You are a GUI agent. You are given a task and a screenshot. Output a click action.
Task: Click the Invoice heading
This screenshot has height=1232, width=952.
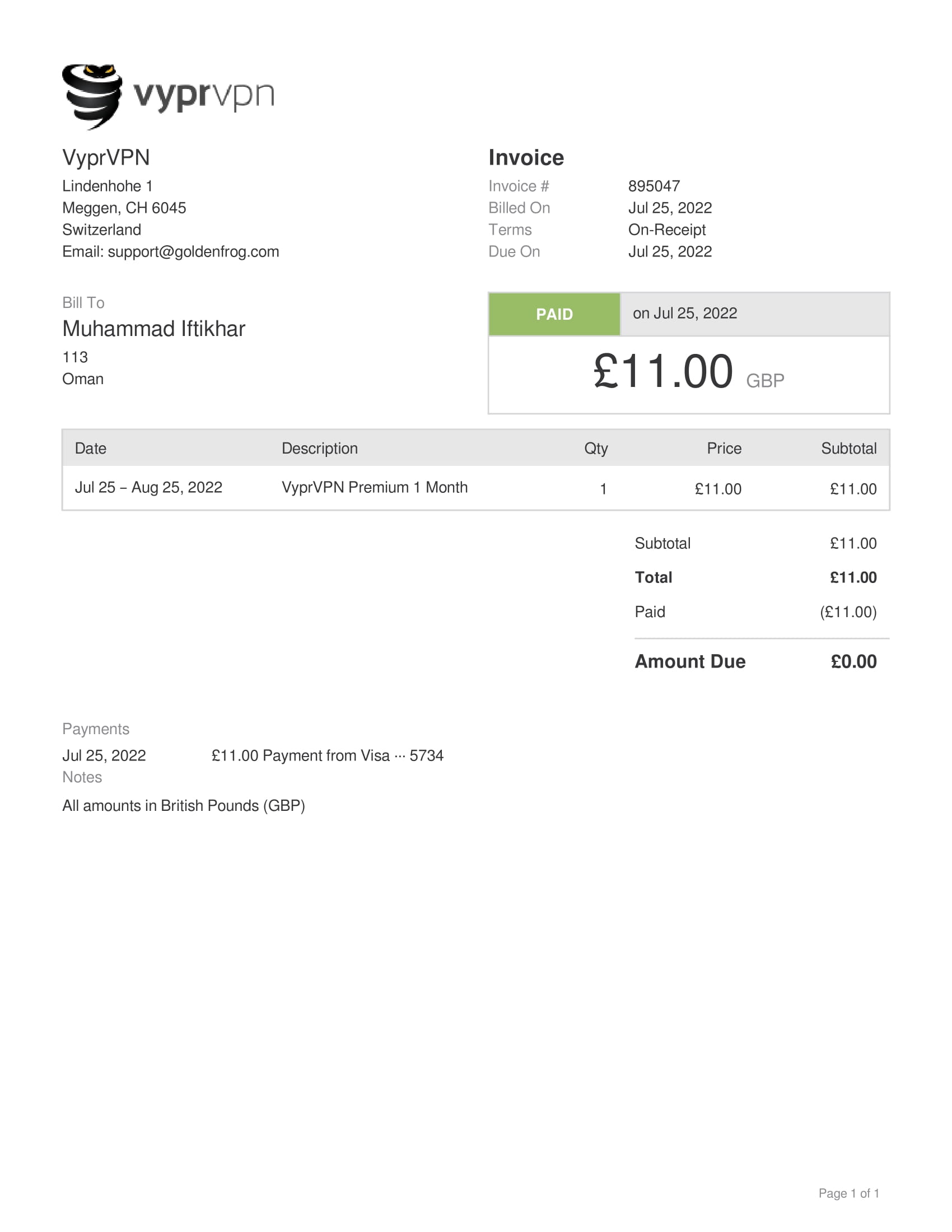526,158
